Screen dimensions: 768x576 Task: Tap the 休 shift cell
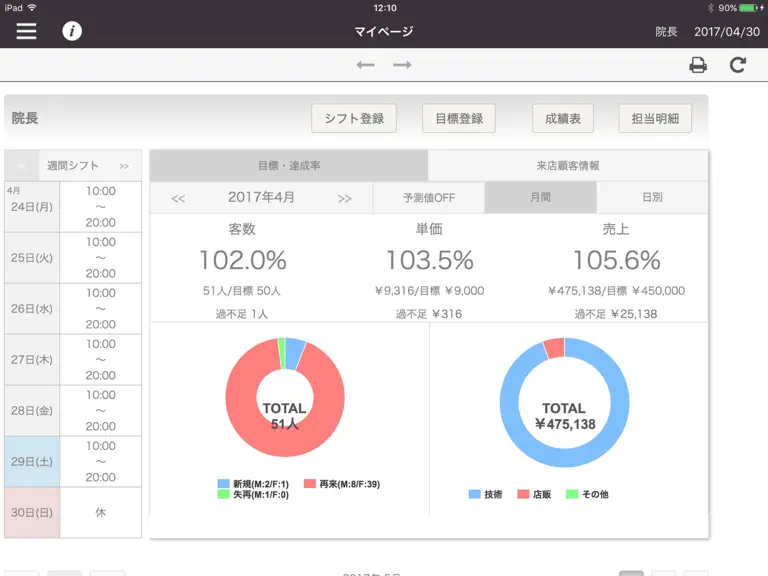tap(100, 512)
